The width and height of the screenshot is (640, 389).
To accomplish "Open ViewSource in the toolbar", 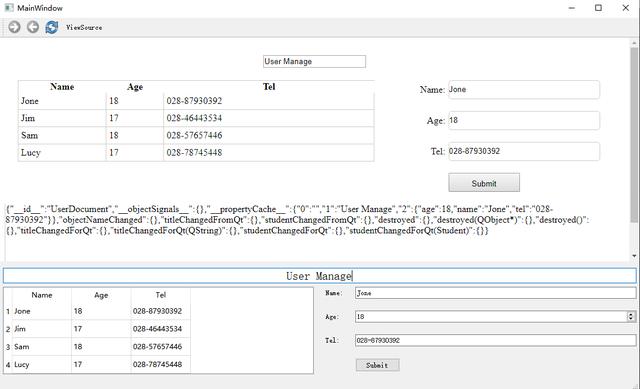I will pyautogui.click(x=84, y=27).
